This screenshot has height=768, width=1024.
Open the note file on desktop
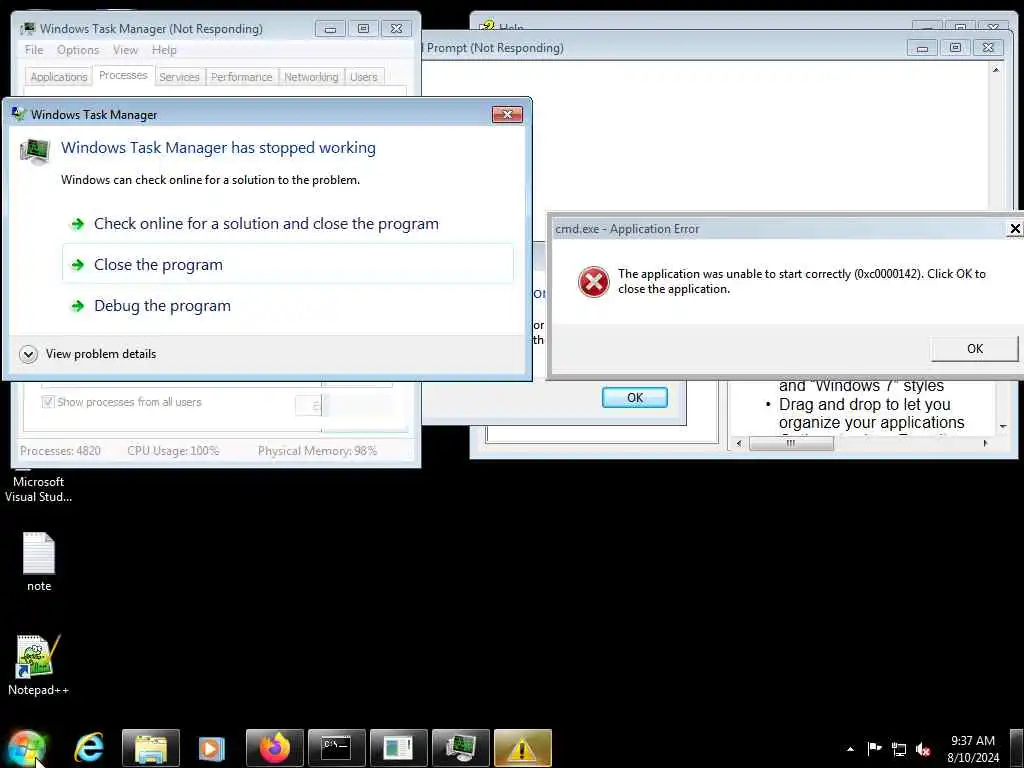pyautogui.click(x=39, y=562)
